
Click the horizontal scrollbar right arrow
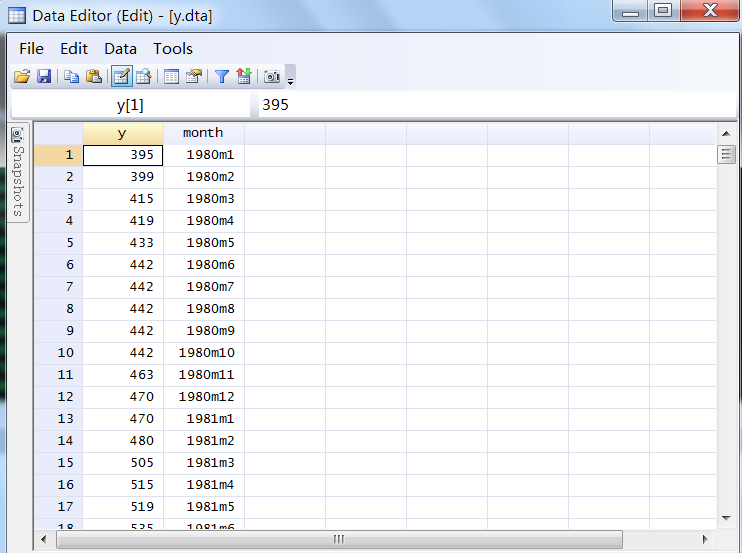pos(705,539)
